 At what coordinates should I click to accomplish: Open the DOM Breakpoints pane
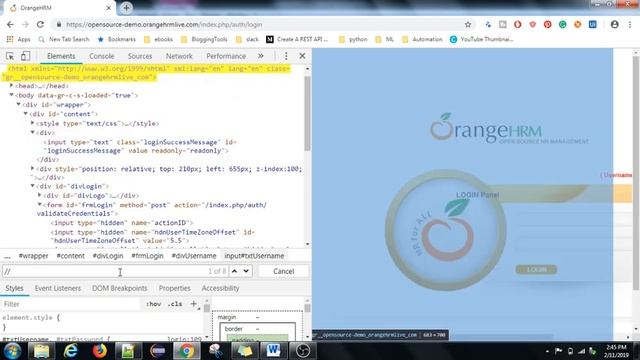pos(119,288)
